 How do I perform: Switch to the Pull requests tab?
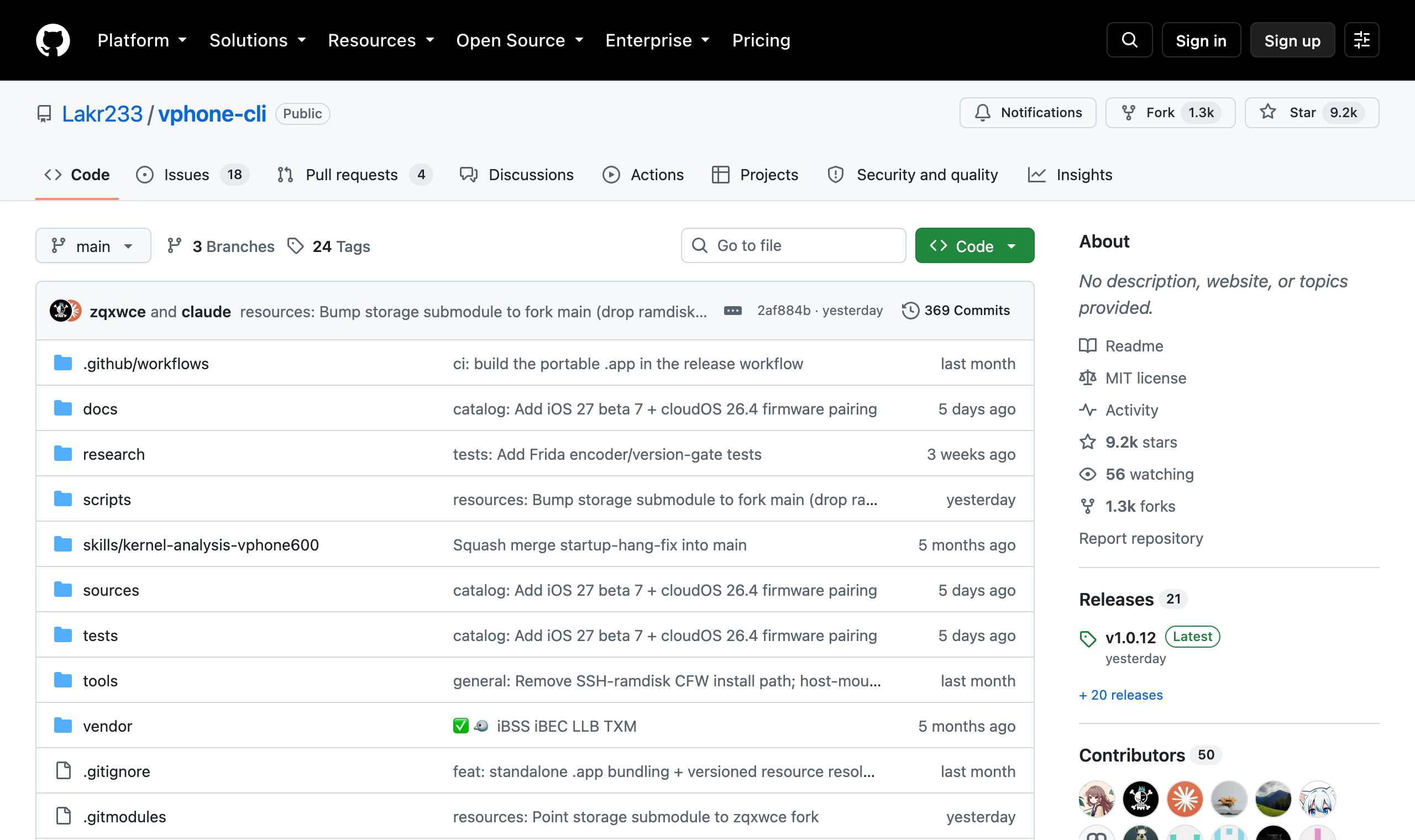click(x=355, y=175)
